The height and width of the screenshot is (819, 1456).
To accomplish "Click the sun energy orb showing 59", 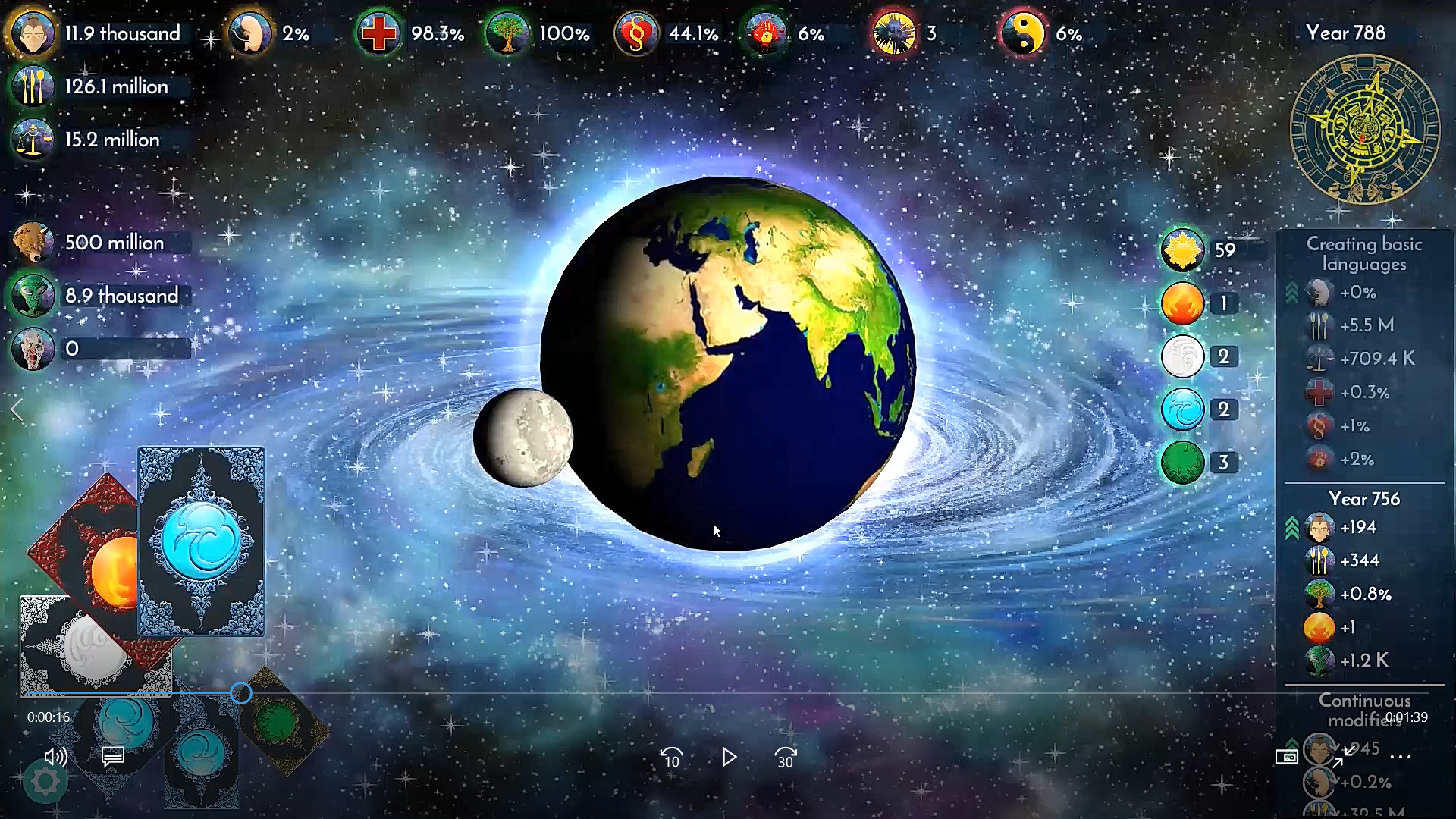I will (1182, 250).
